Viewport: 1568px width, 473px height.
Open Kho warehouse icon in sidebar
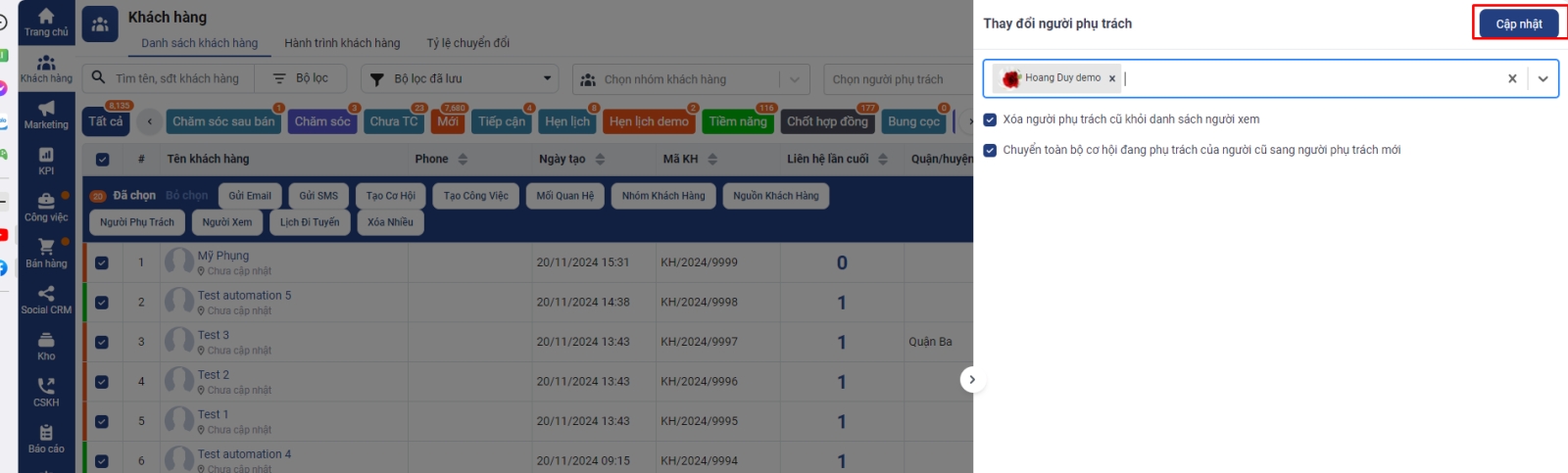(x=46, y=340)
